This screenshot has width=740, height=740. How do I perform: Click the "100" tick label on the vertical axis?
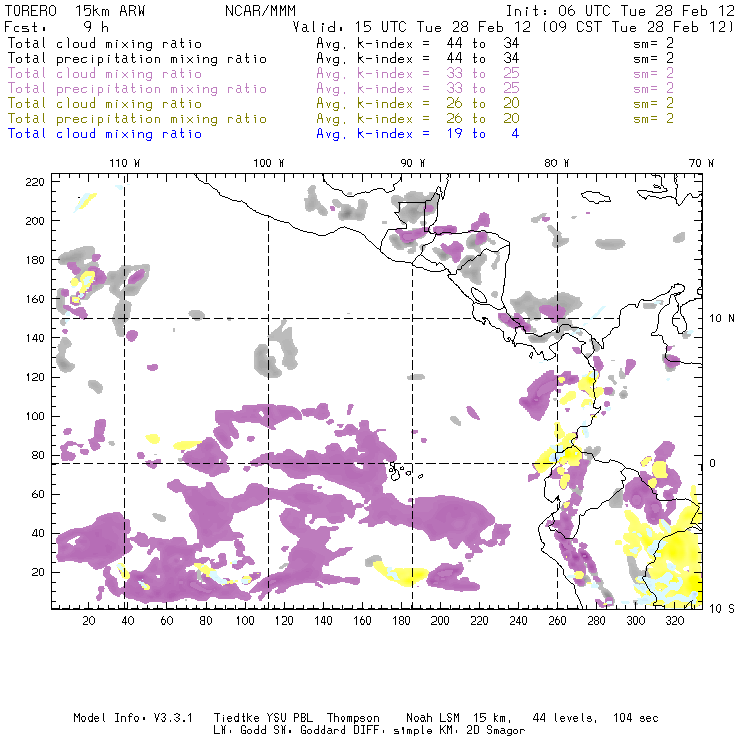click(x=35, y=416)
